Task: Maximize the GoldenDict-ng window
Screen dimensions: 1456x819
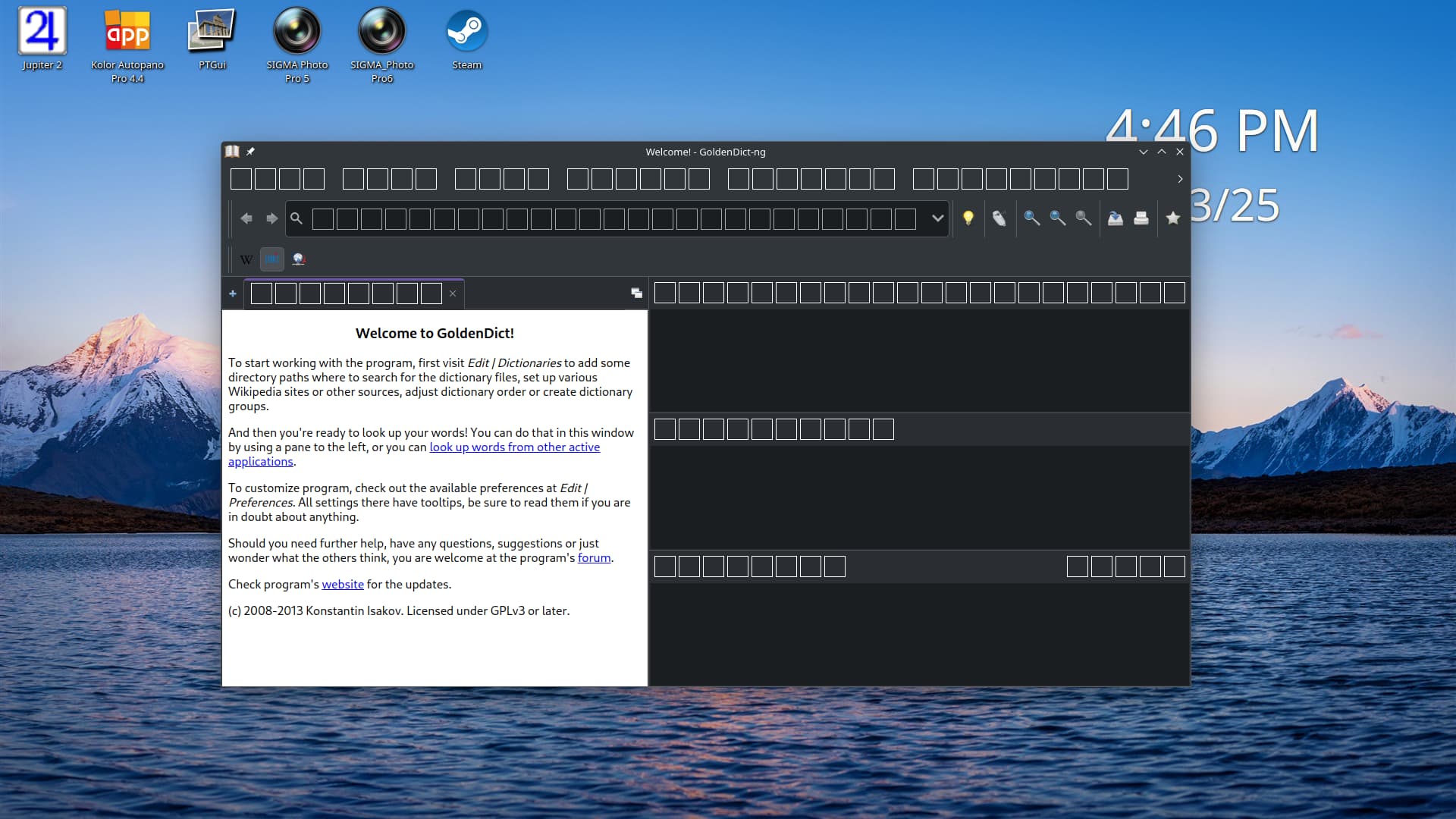Action: (1161, 152)
